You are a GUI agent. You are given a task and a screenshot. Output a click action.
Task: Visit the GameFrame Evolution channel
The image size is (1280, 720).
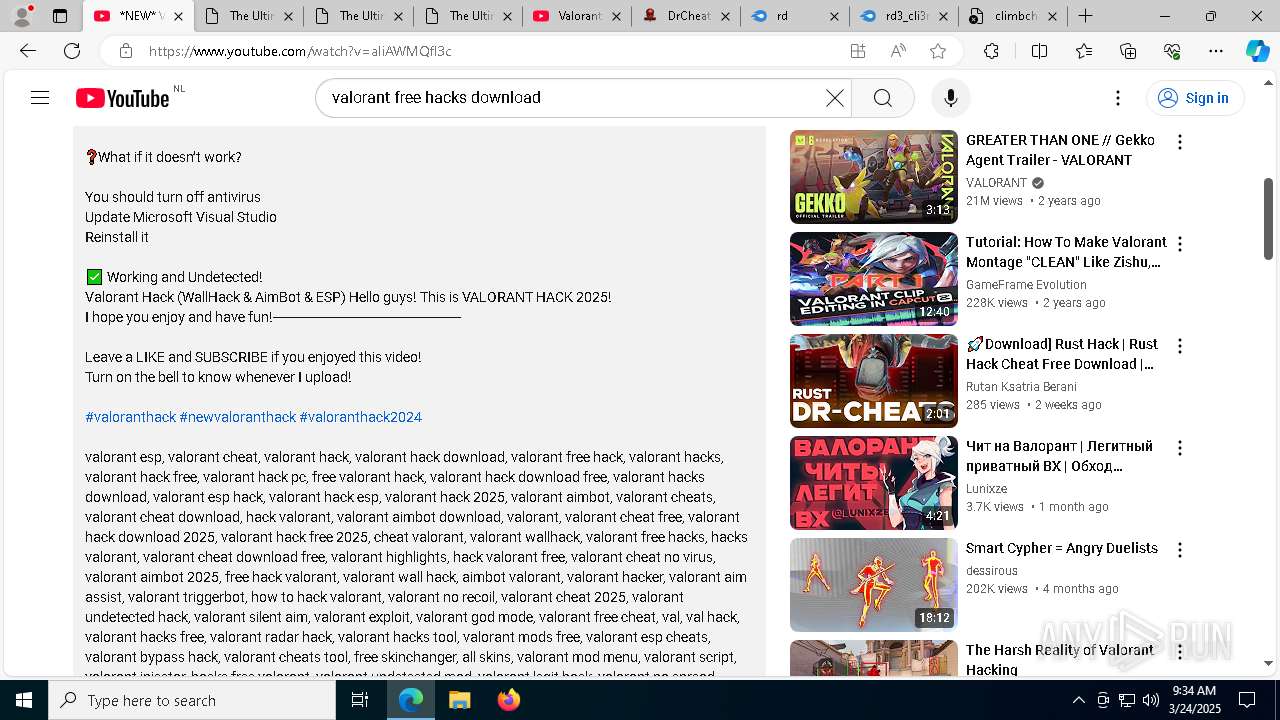[x=1026, y=285]
